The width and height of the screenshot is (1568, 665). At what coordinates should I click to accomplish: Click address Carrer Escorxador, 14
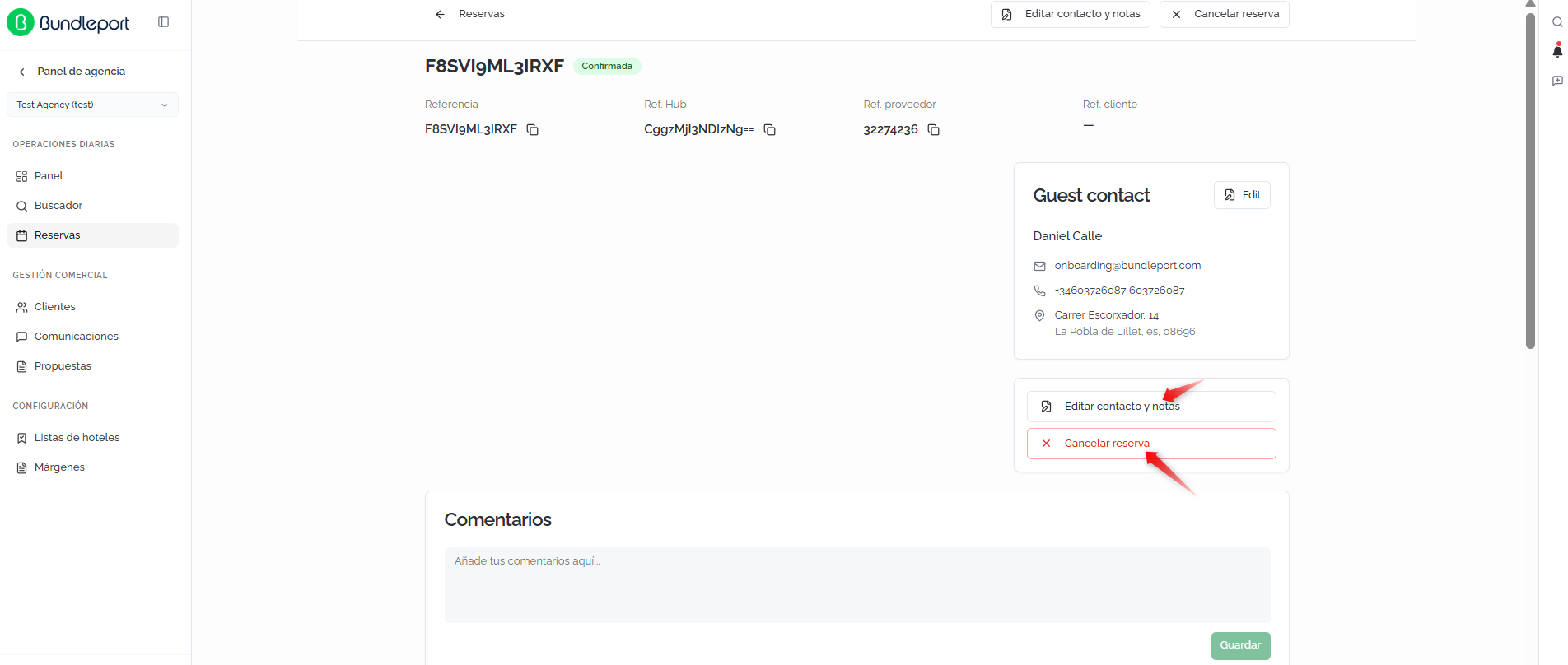[1106, 315]
